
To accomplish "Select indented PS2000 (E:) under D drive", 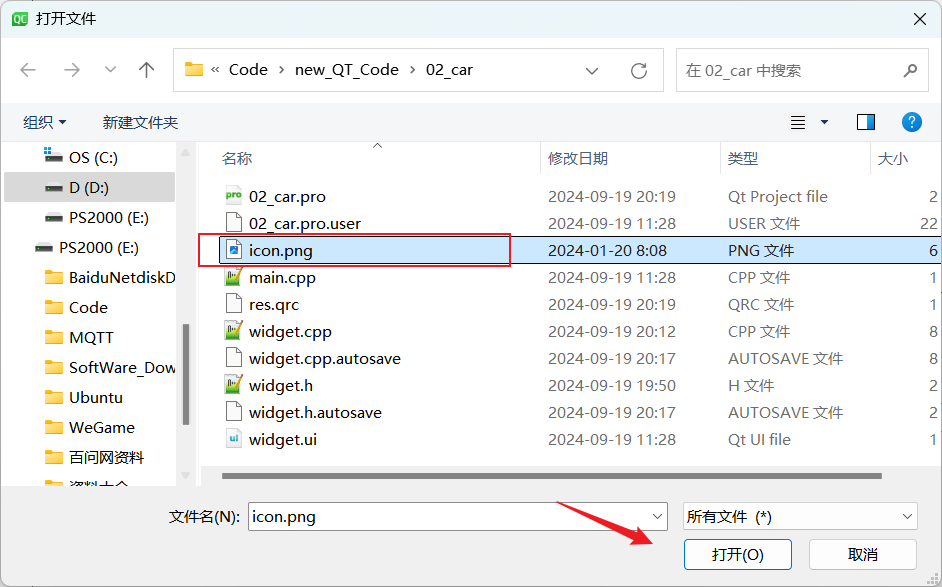I will [x=99, y=217].
